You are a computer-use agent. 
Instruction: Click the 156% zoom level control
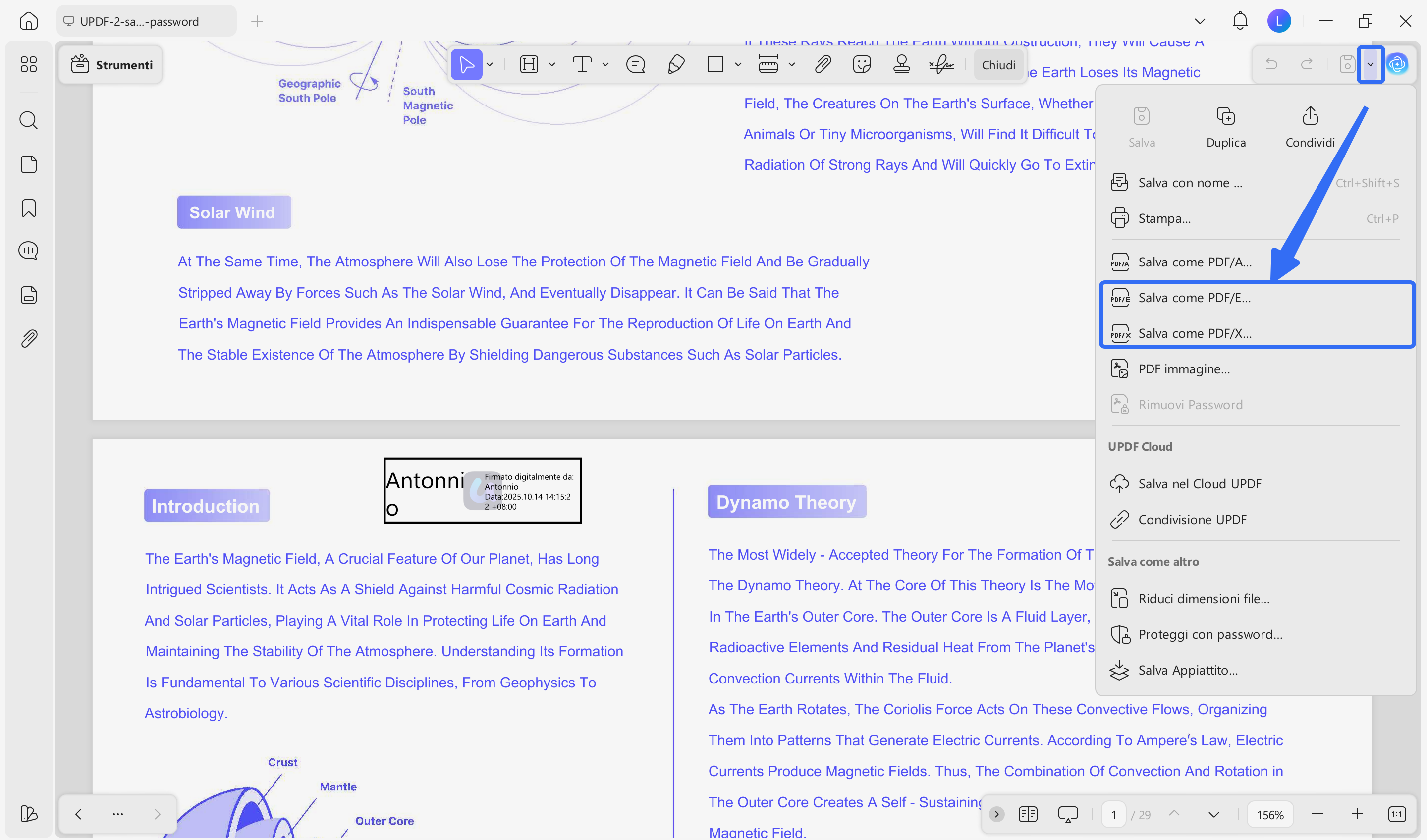click(x=1270, y=814)
